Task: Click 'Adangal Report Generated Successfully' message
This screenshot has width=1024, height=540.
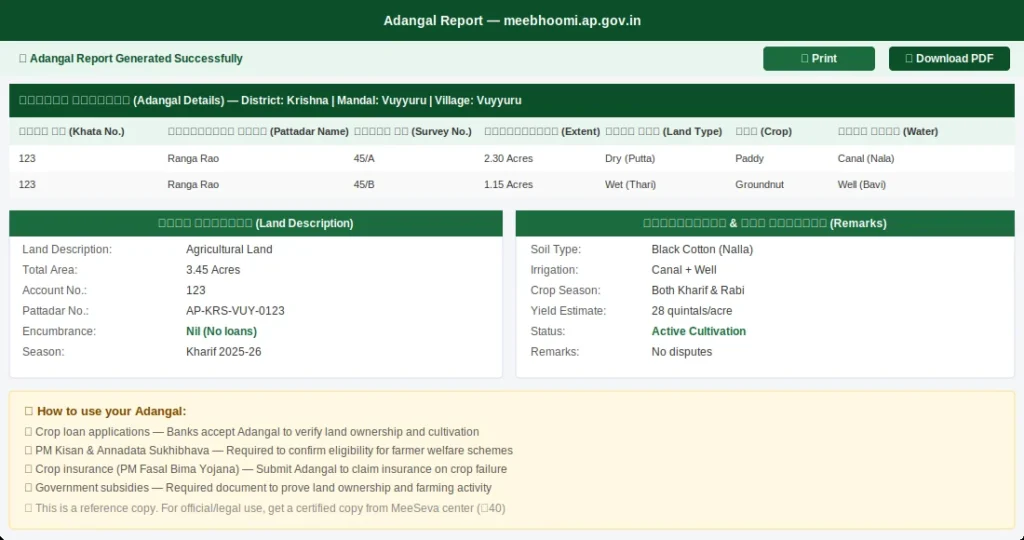Action: pos(131,59)
